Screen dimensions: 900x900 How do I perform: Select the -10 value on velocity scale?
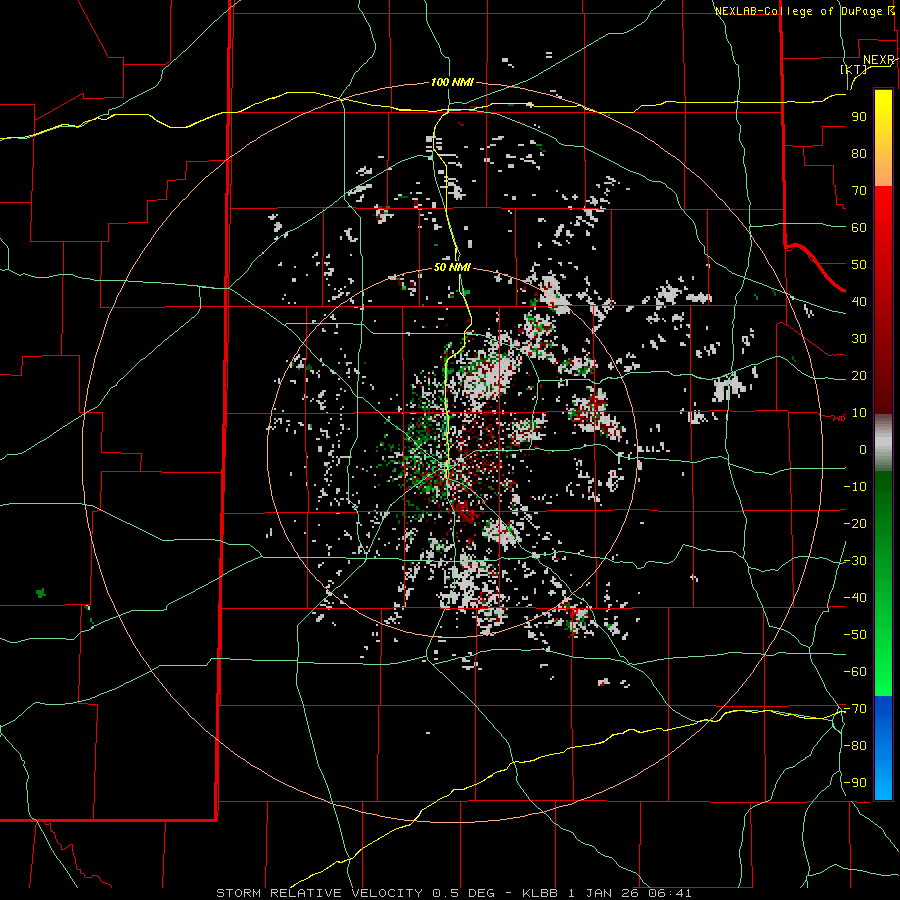[855, 487]
